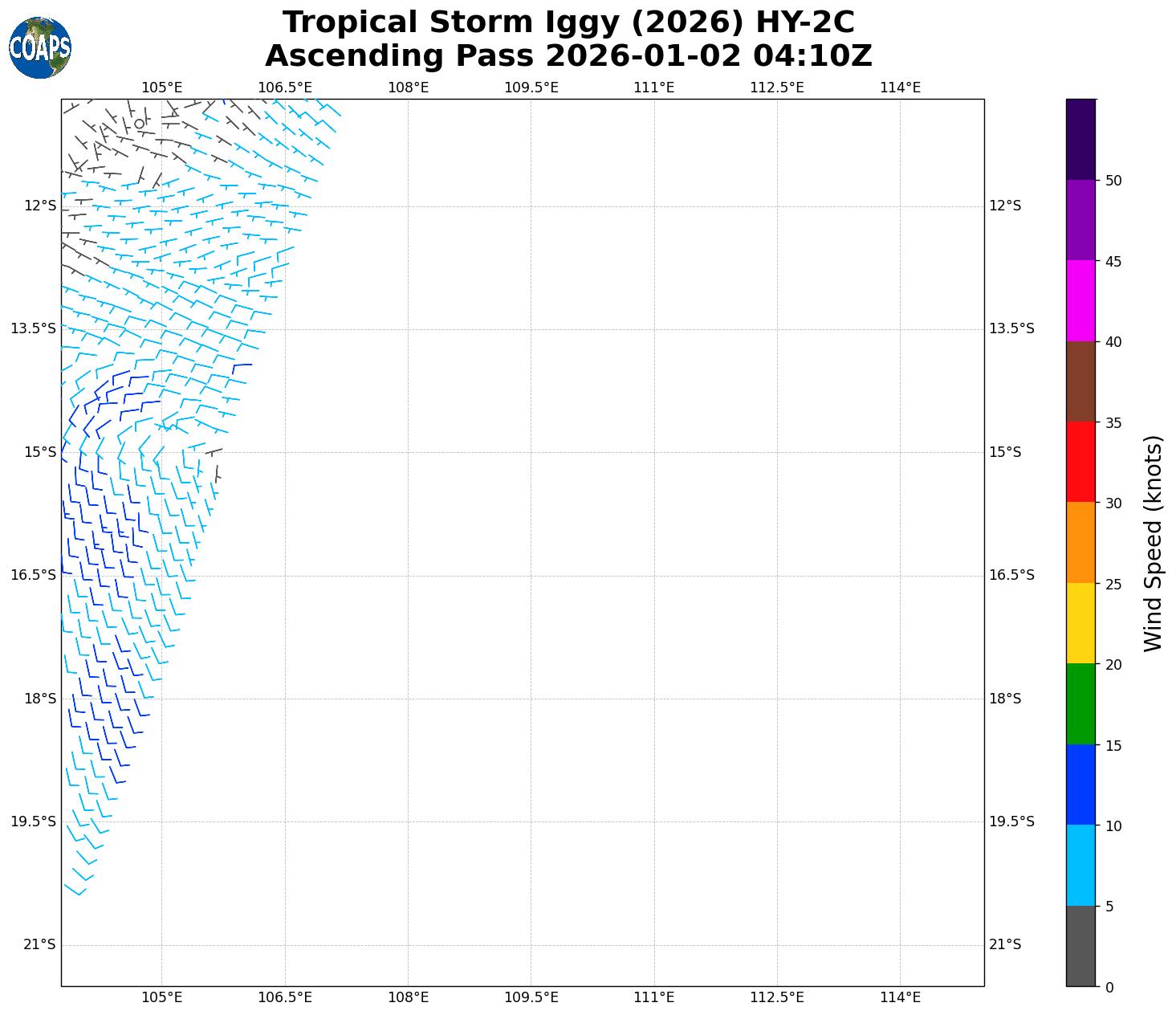Click the purple 45-50 knots color band

1080,220
